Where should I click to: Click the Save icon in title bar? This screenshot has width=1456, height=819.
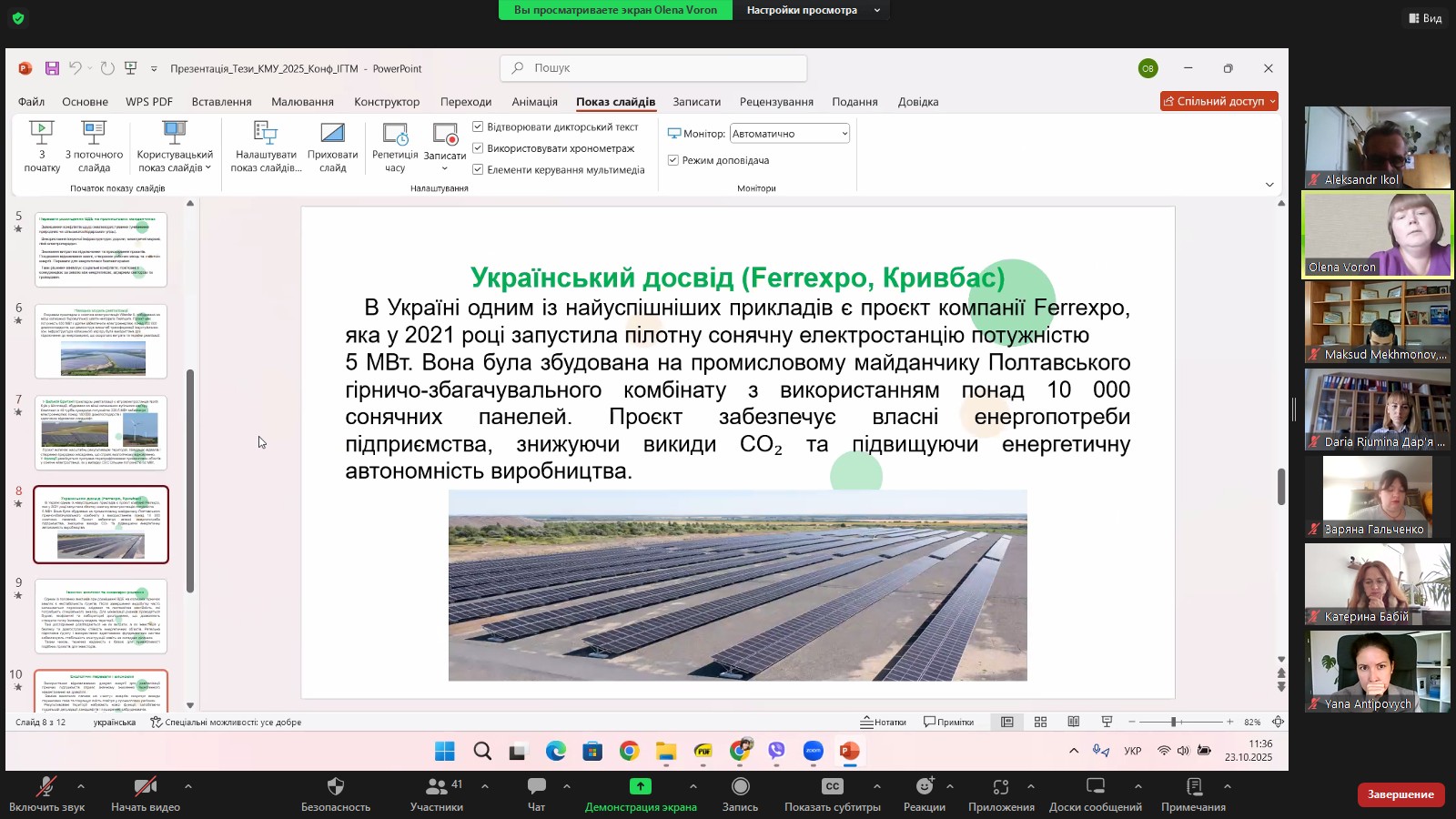[52, 68]
